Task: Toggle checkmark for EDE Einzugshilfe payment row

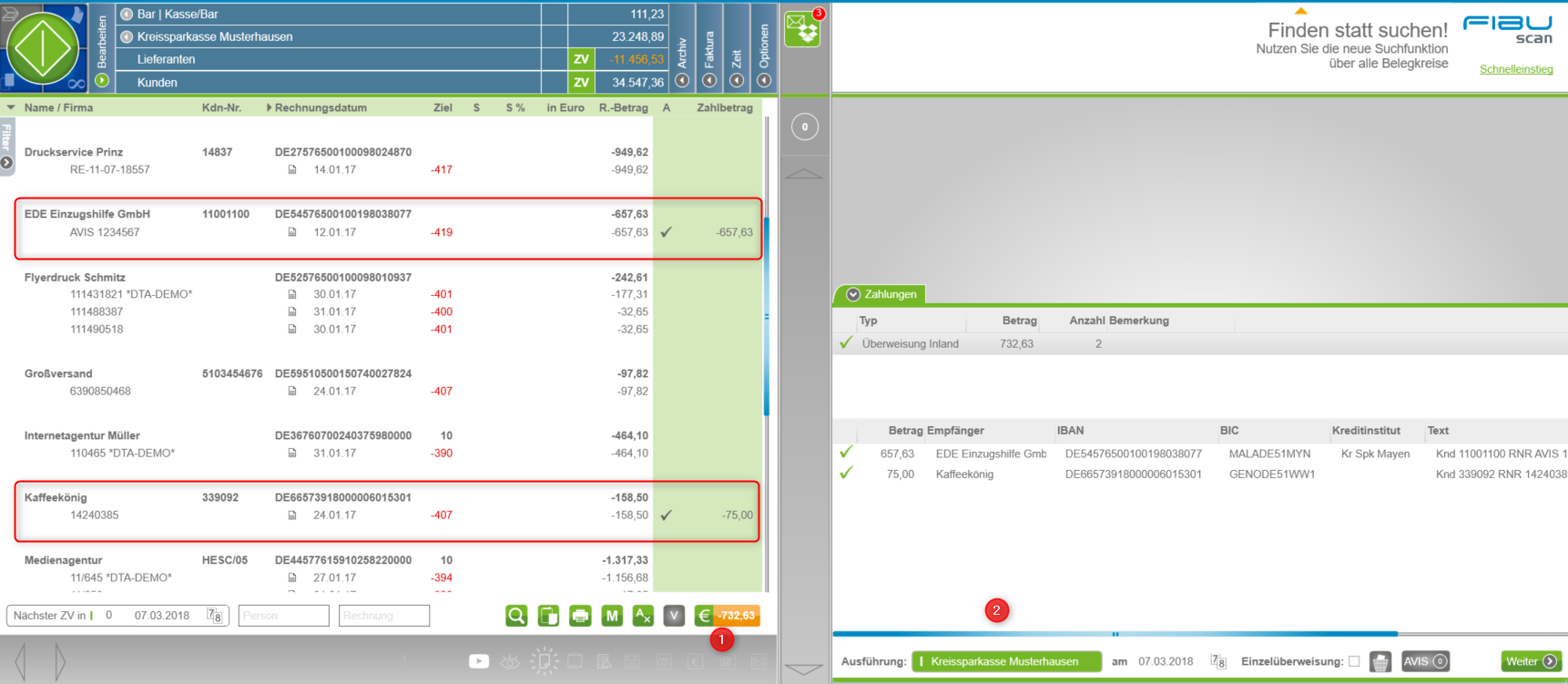Action: (846, 454)
